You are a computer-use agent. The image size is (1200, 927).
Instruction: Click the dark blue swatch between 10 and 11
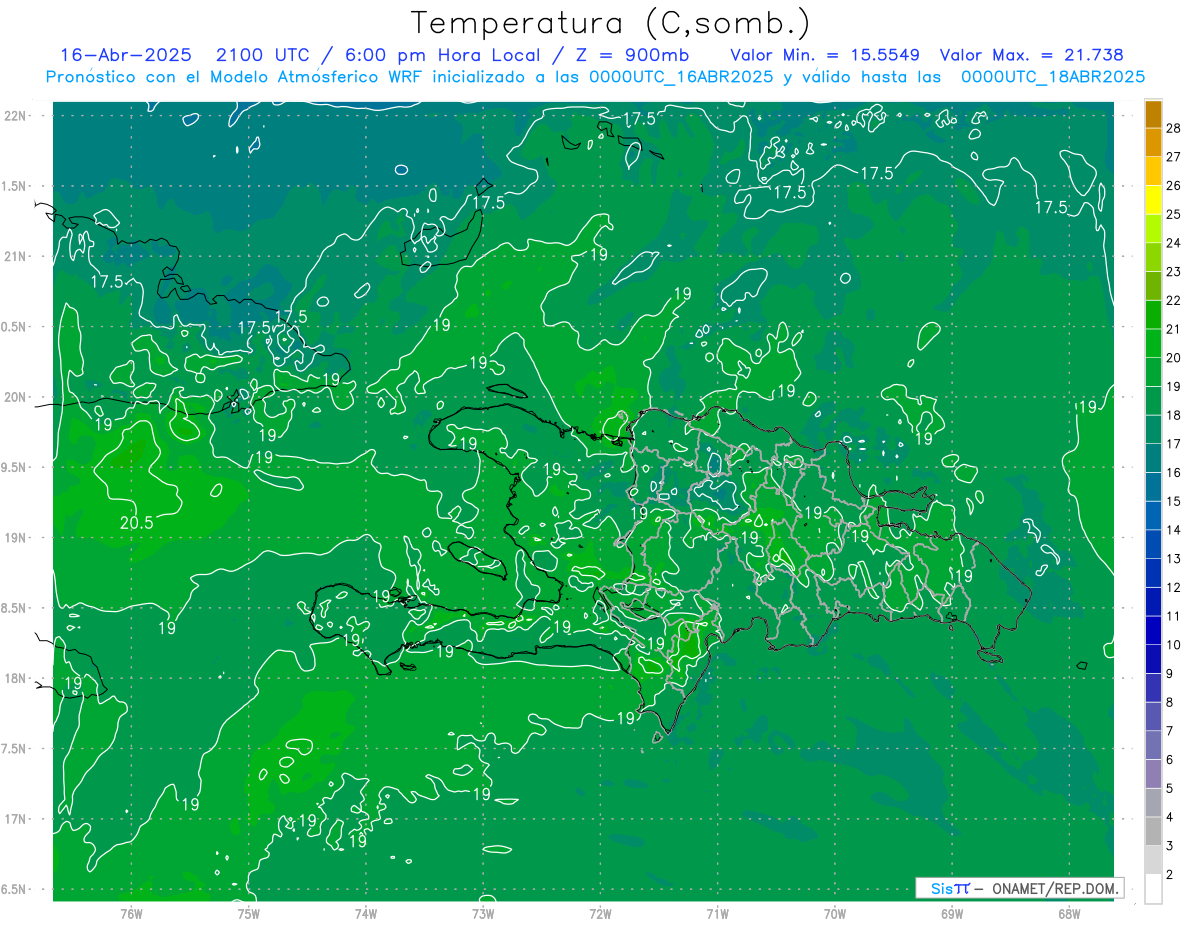[x=1153, y=631]
